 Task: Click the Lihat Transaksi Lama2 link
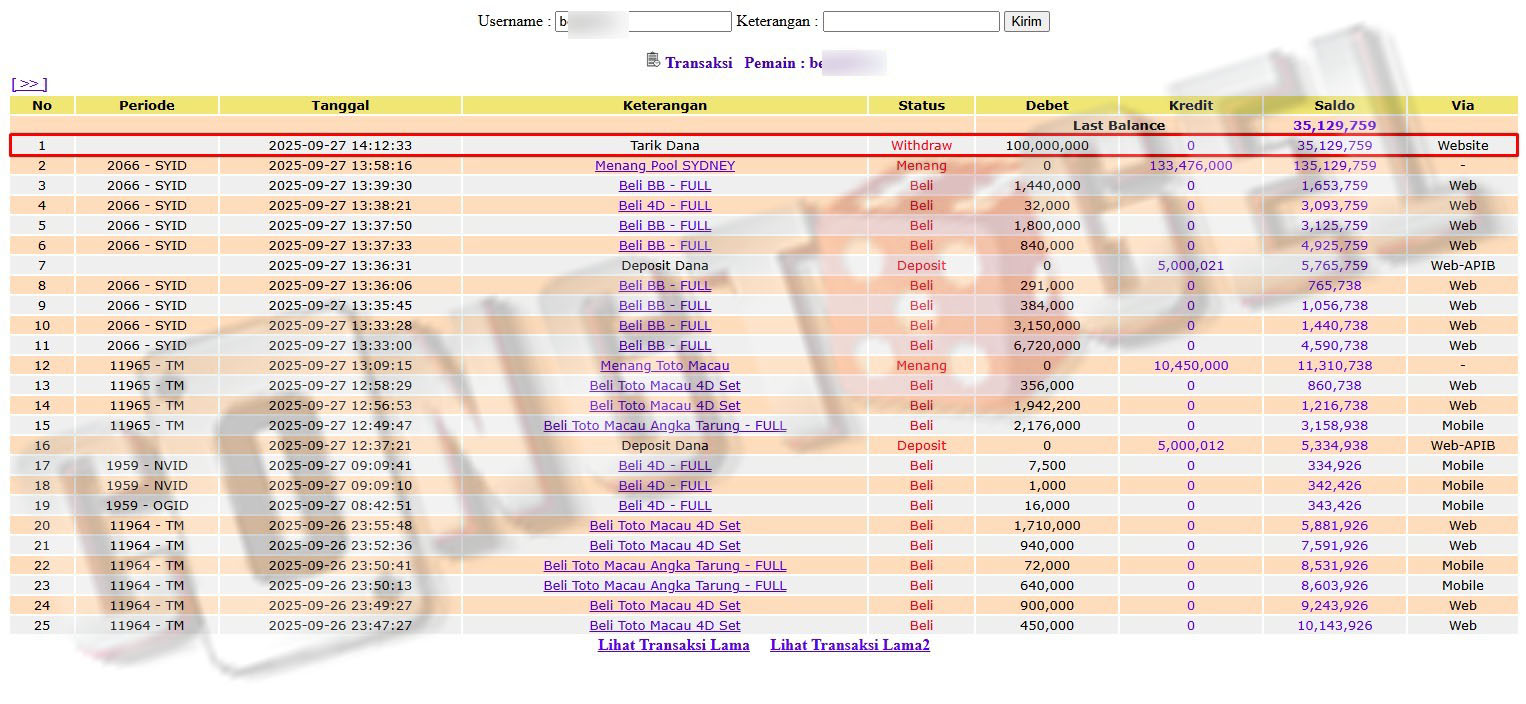coord(849,645)
